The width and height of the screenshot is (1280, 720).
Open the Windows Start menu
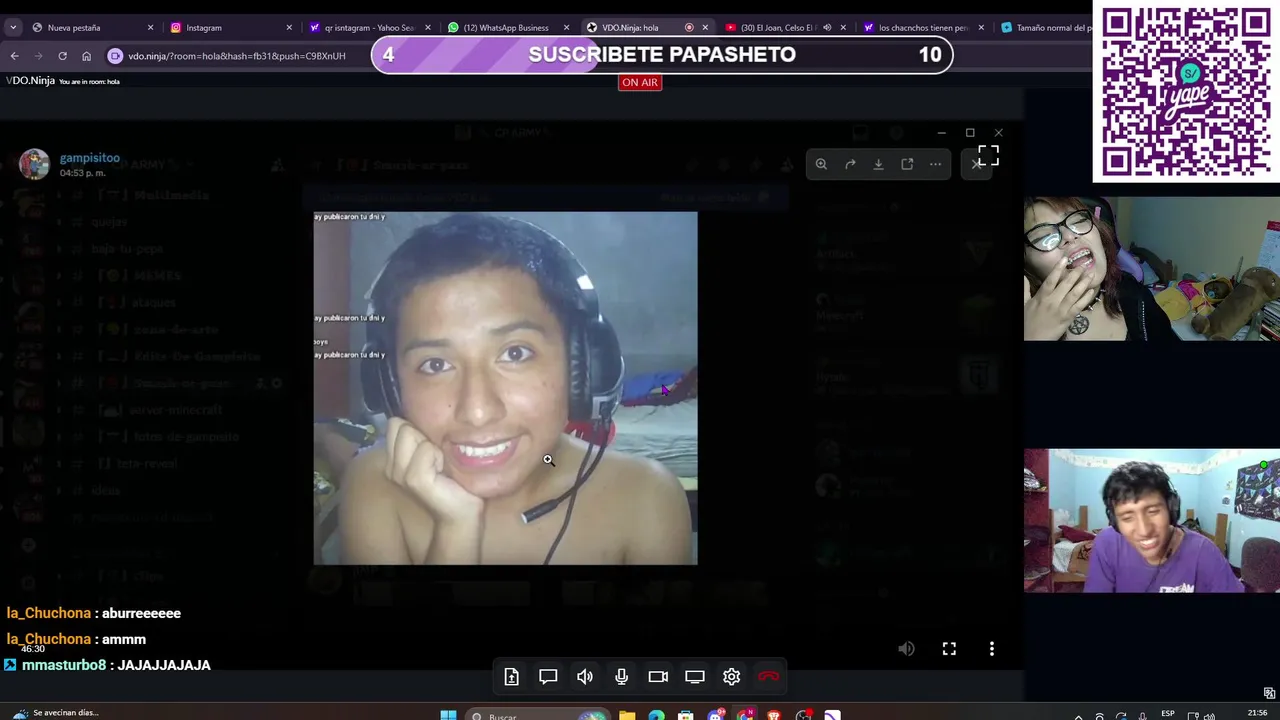(448, 715)
